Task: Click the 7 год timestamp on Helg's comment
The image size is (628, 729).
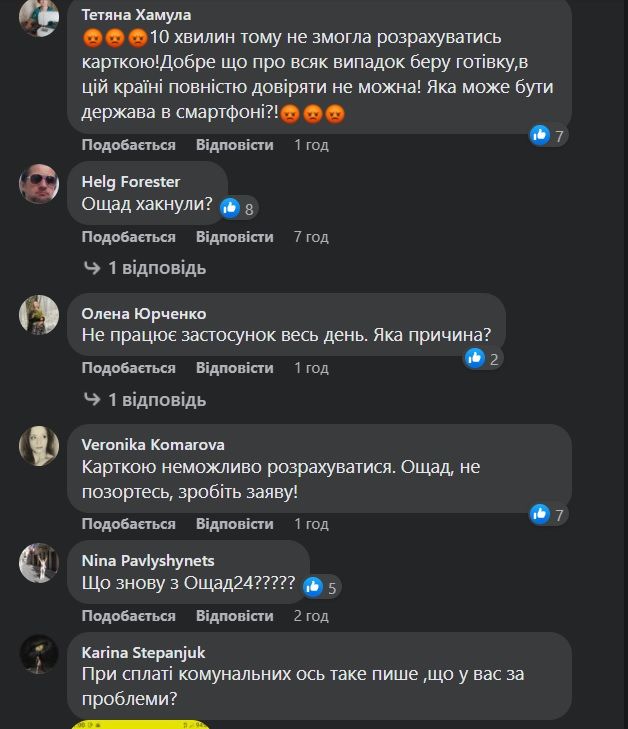Action: point(311,237)
